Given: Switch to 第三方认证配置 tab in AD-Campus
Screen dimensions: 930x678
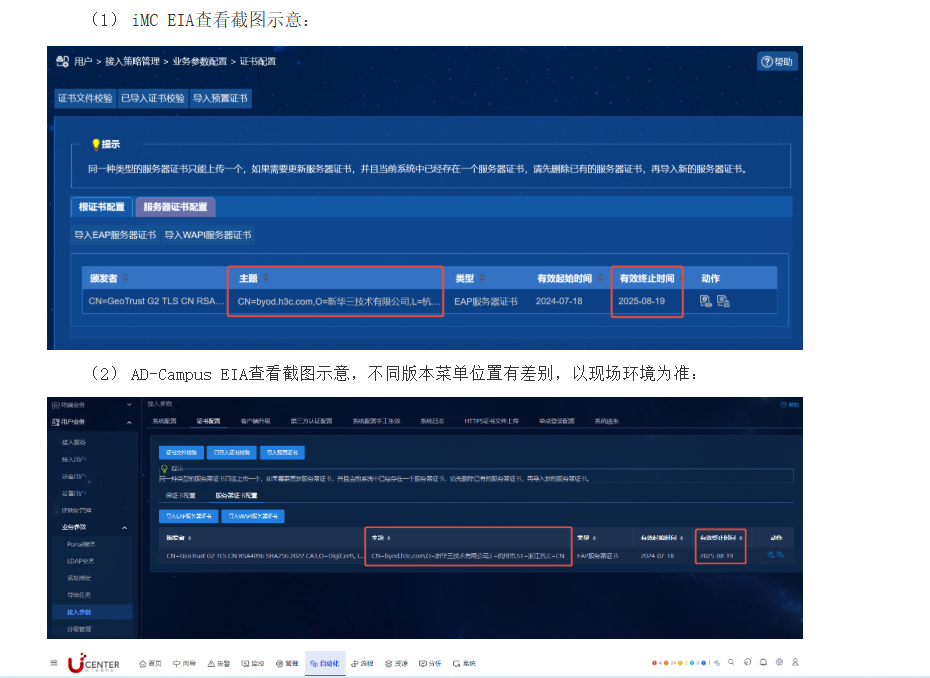Looking at the screenshot, I should (x=311, y=421).
